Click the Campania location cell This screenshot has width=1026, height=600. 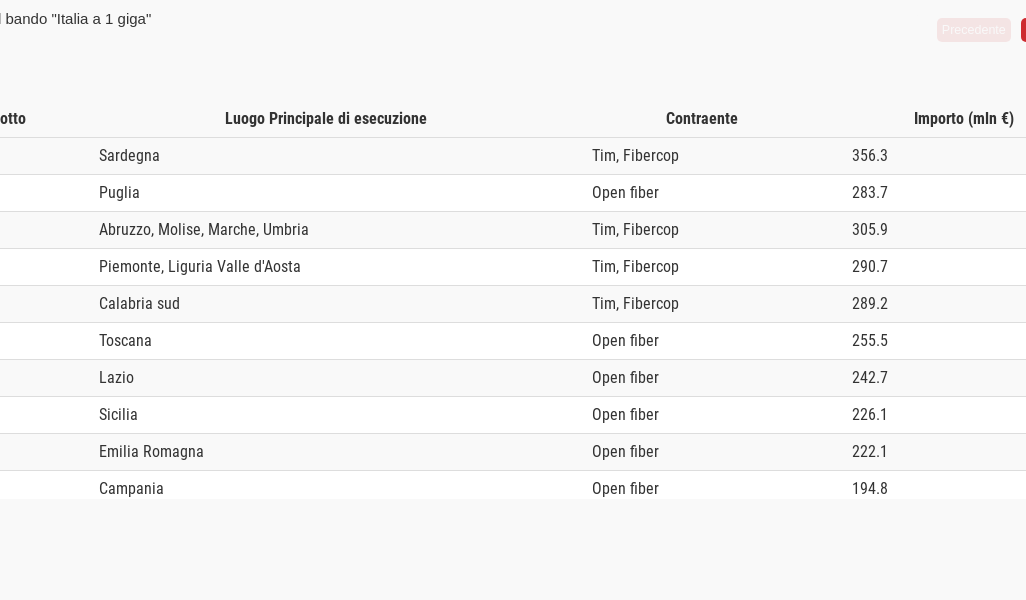point(131,488)
